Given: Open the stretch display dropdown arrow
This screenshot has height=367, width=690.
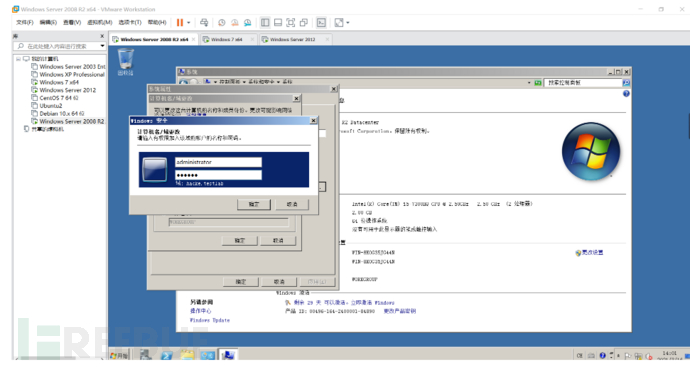Looking at the screenshot, I should point(348,22).
